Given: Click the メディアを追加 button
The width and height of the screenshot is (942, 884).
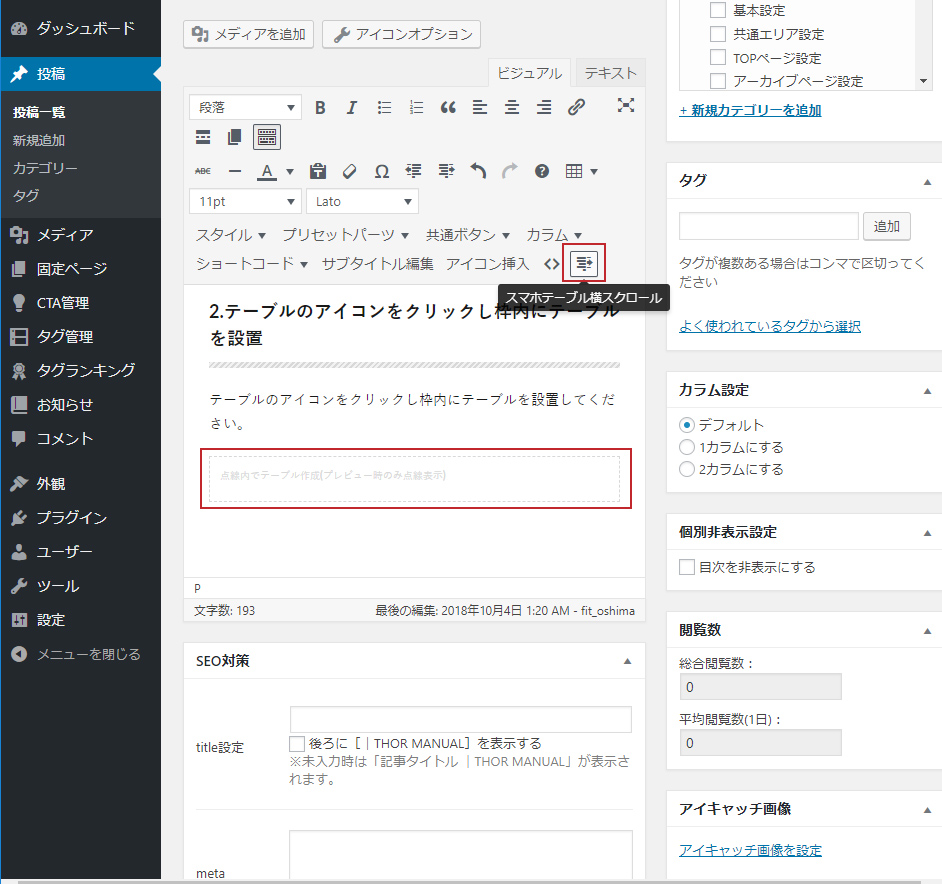Looking at the screenshot, I should pos(249,35).
